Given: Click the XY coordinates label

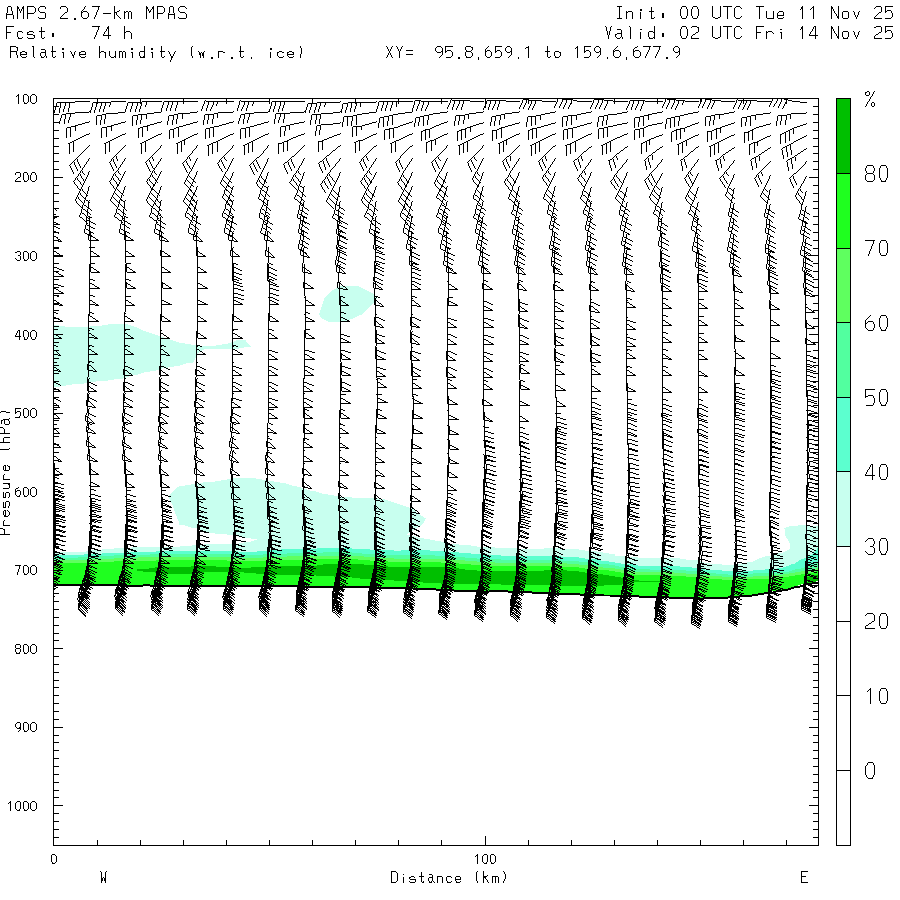Looking at the screenshot, I should click(533, 53).
